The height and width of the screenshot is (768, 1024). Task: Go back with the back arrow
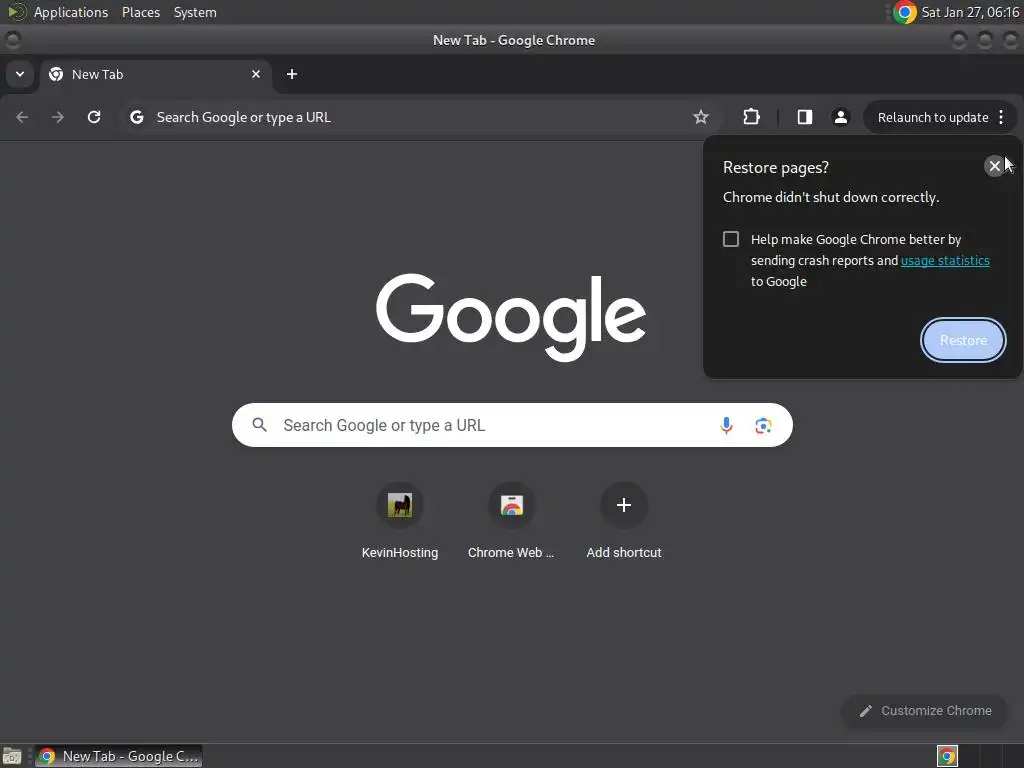(x=22, y=117)
